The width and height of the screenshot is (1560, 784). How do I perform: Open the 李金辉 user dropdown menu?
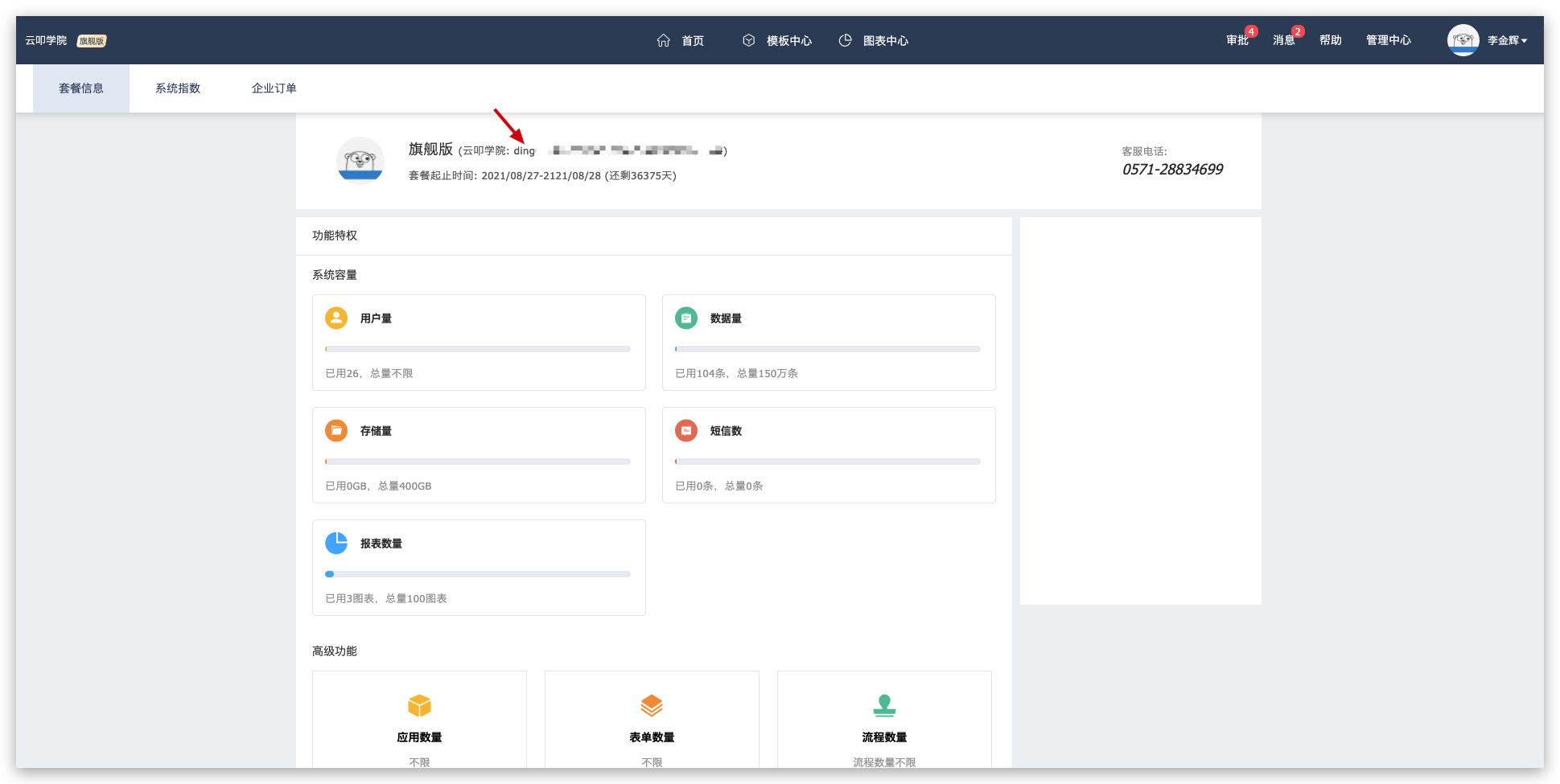click(x=1506, y=40)
